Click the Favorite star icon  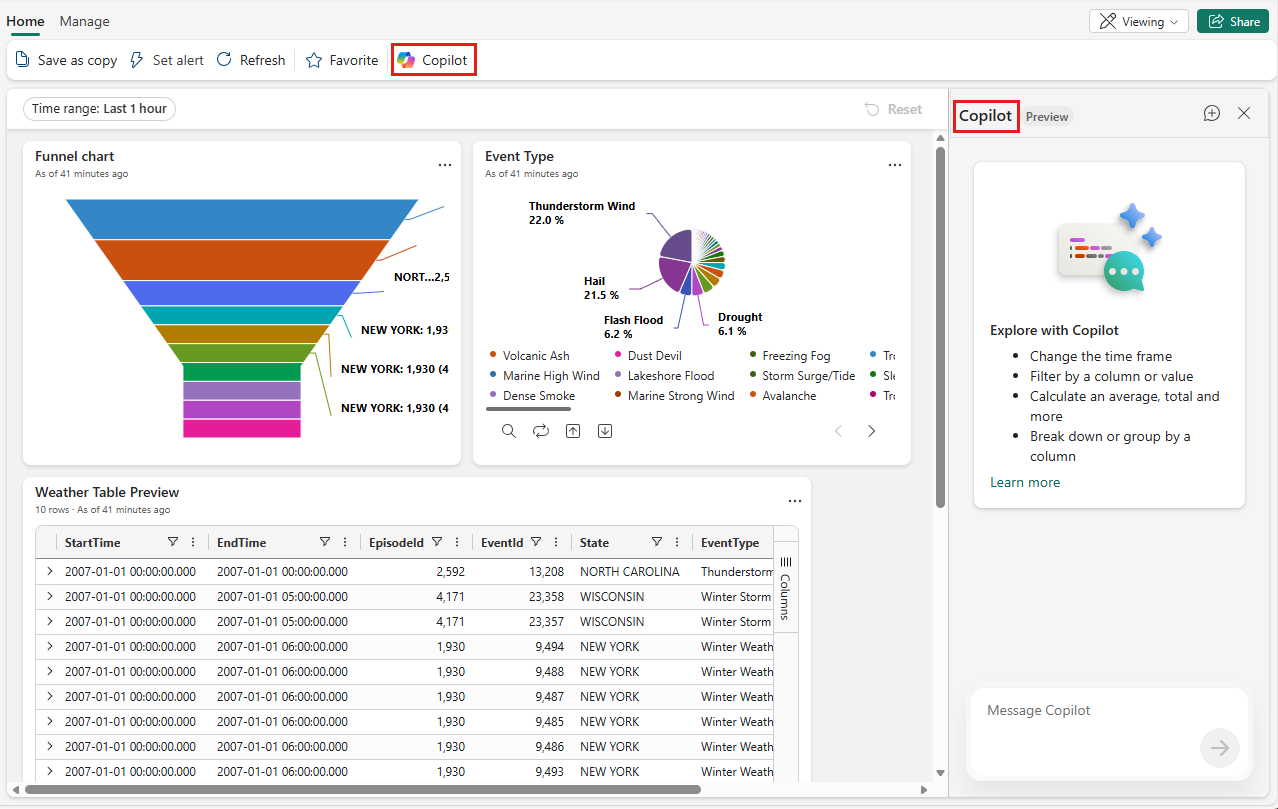tap(342, 60)
